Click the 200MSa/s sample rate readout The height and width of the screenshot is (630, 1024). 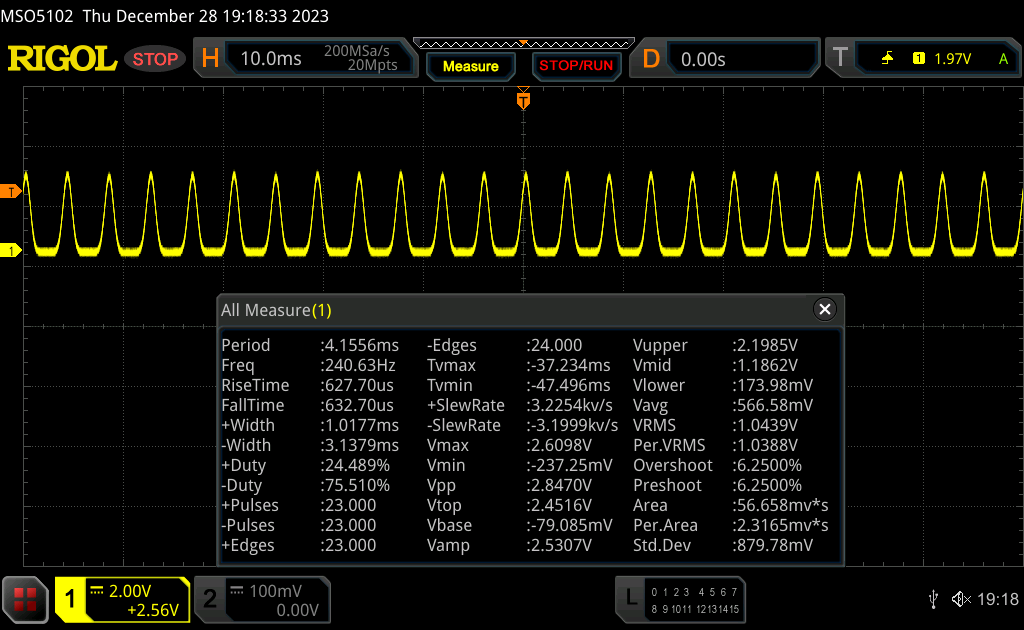(357, 51)
